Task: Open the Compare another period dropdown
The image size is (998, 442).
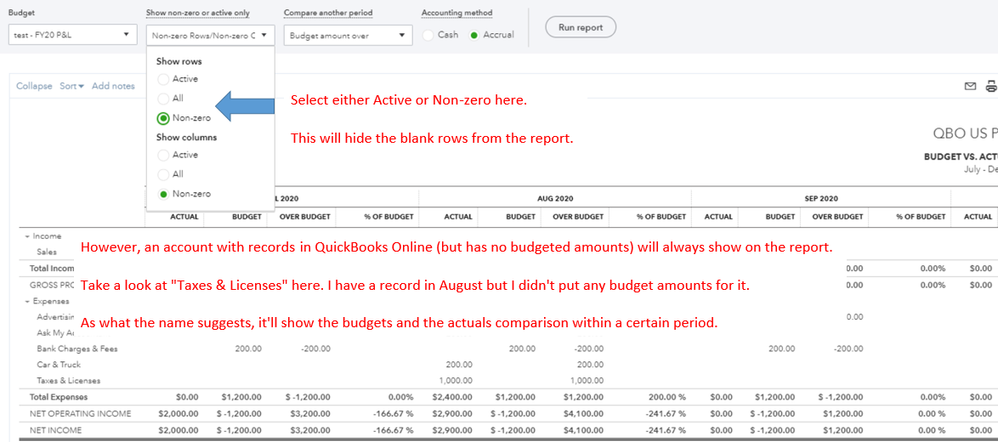Action: click(347, 35)
